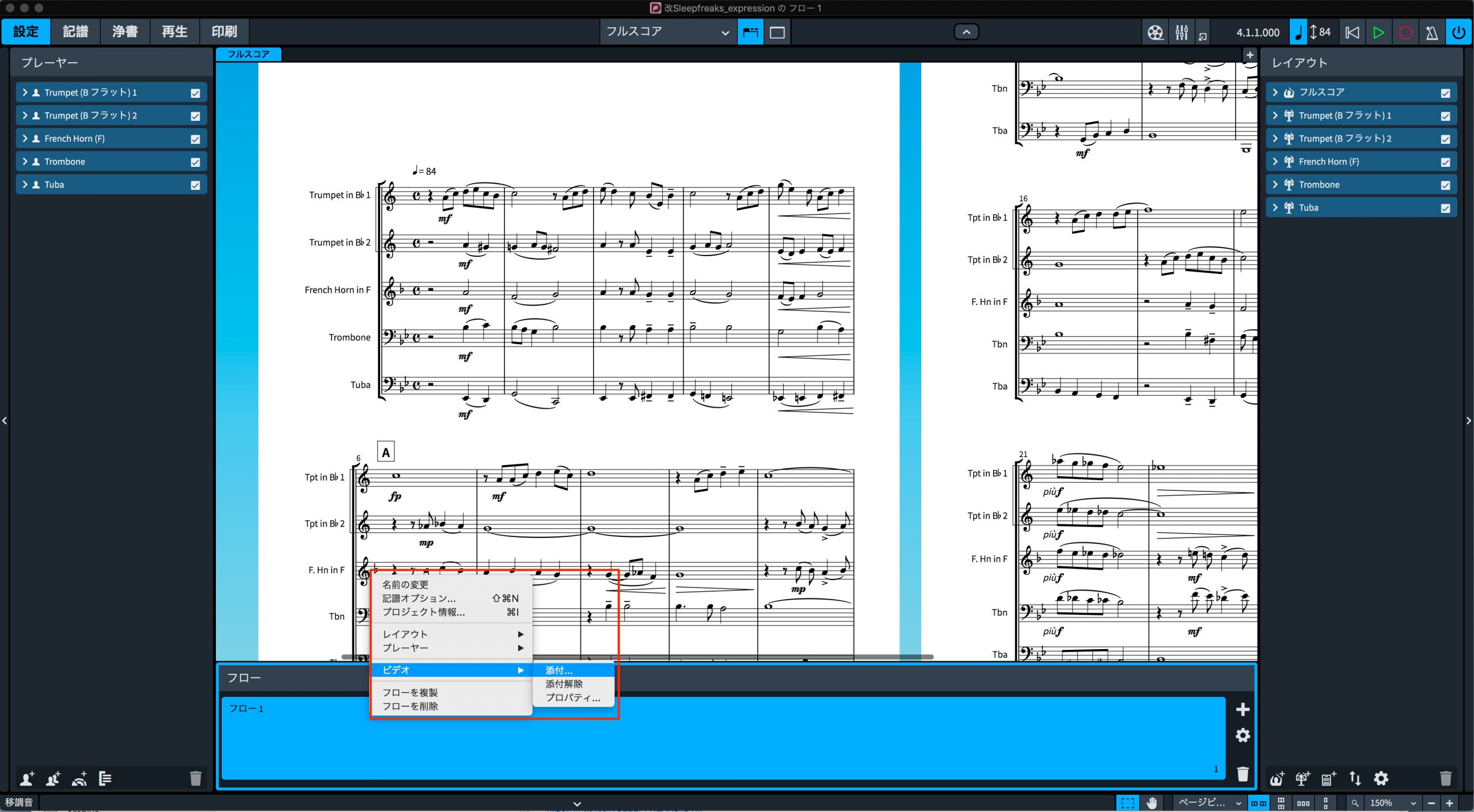Click the red record button
Viewport: 1474px width, 812px height.
coord(1405,32)
